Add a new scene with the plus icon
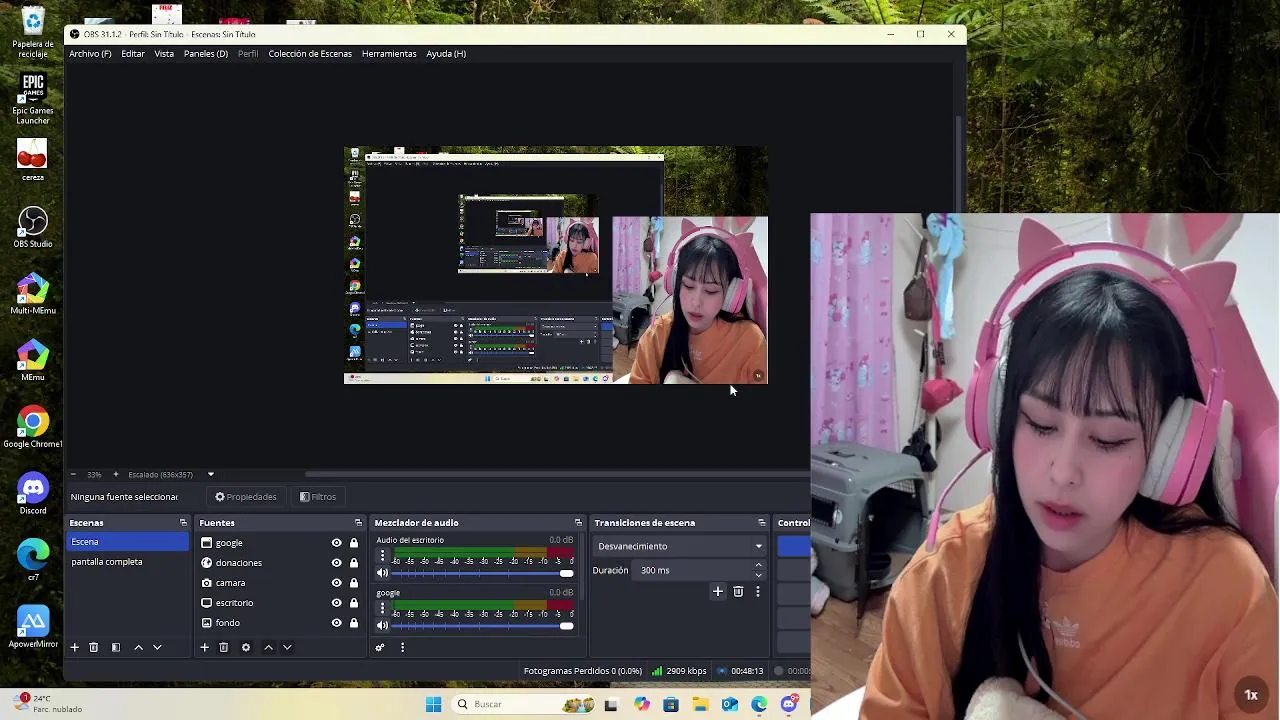The width and height of the screenshot is (1280, 720). tap(74, 647)
